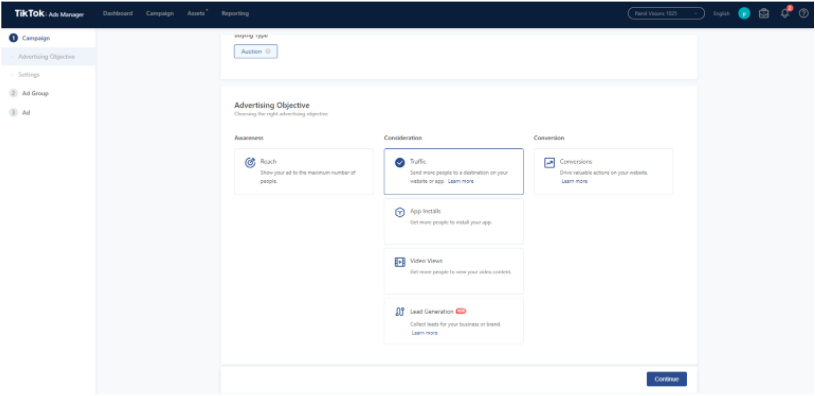Click the Continue button
The image size is (815, 396).
(x=666, y=379)
